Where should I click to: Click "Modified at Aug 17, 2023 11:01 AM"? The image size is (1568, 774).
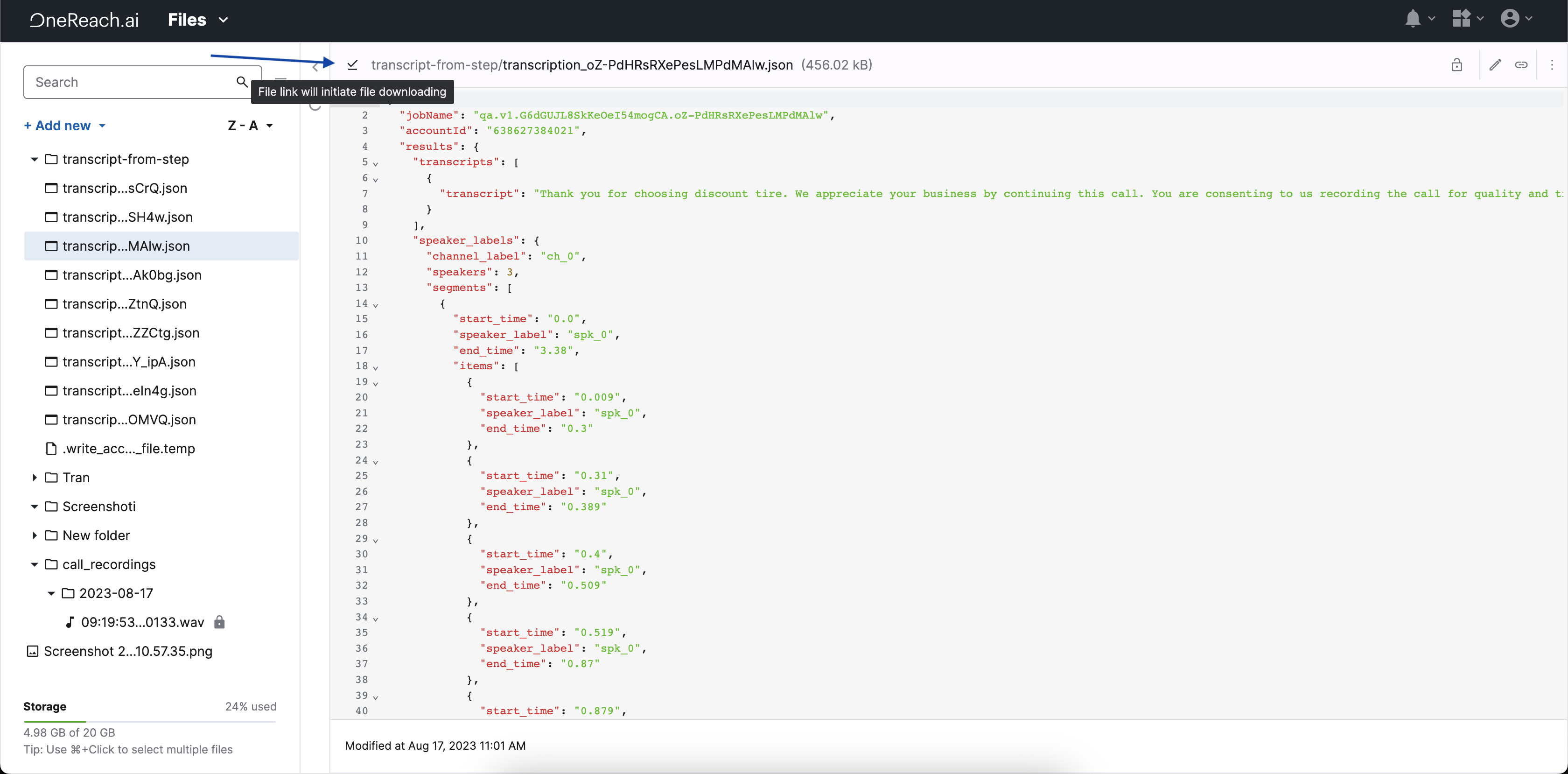pos(435,746)
